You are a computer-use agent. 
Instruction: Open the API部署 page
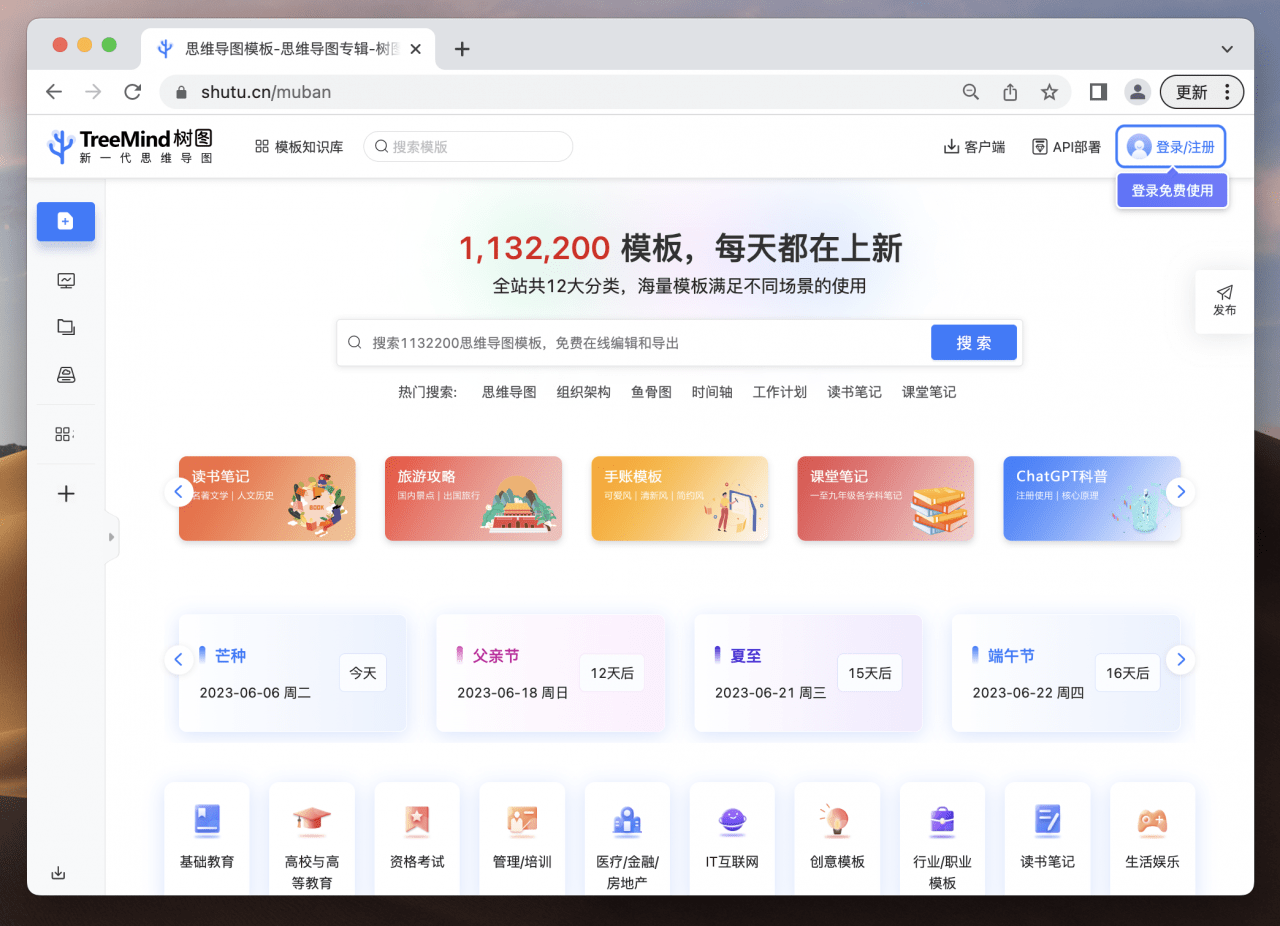1066,145
